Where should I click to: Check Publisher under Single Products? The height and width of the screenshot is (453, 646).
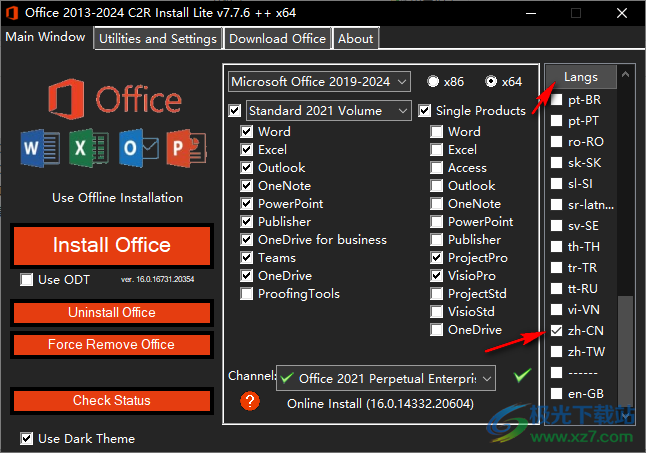tap(437, 240)
